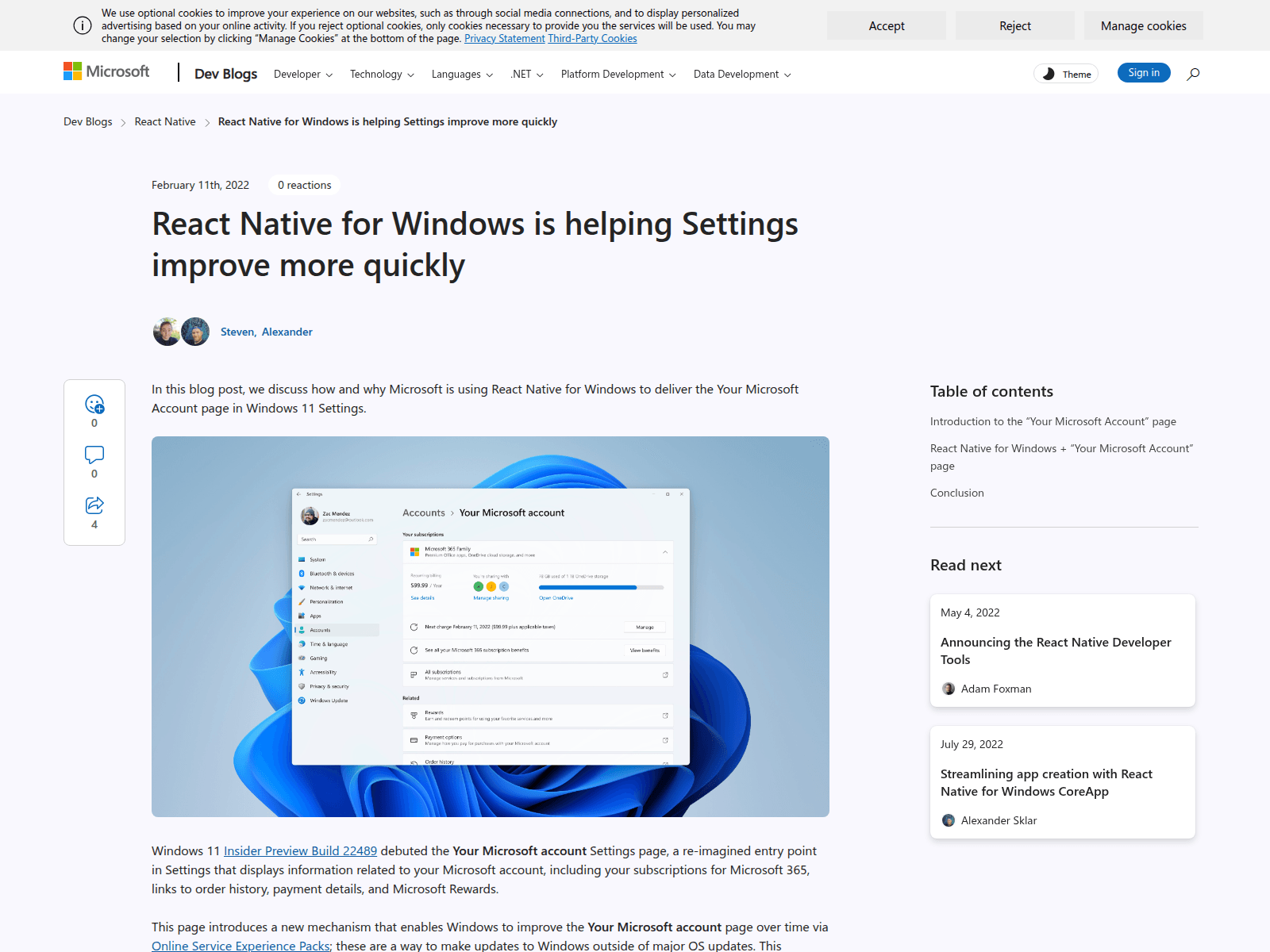
Task: Click Alexander's author avatar next to Steven's
Action: pyautogui.click(x=195, y=332)
